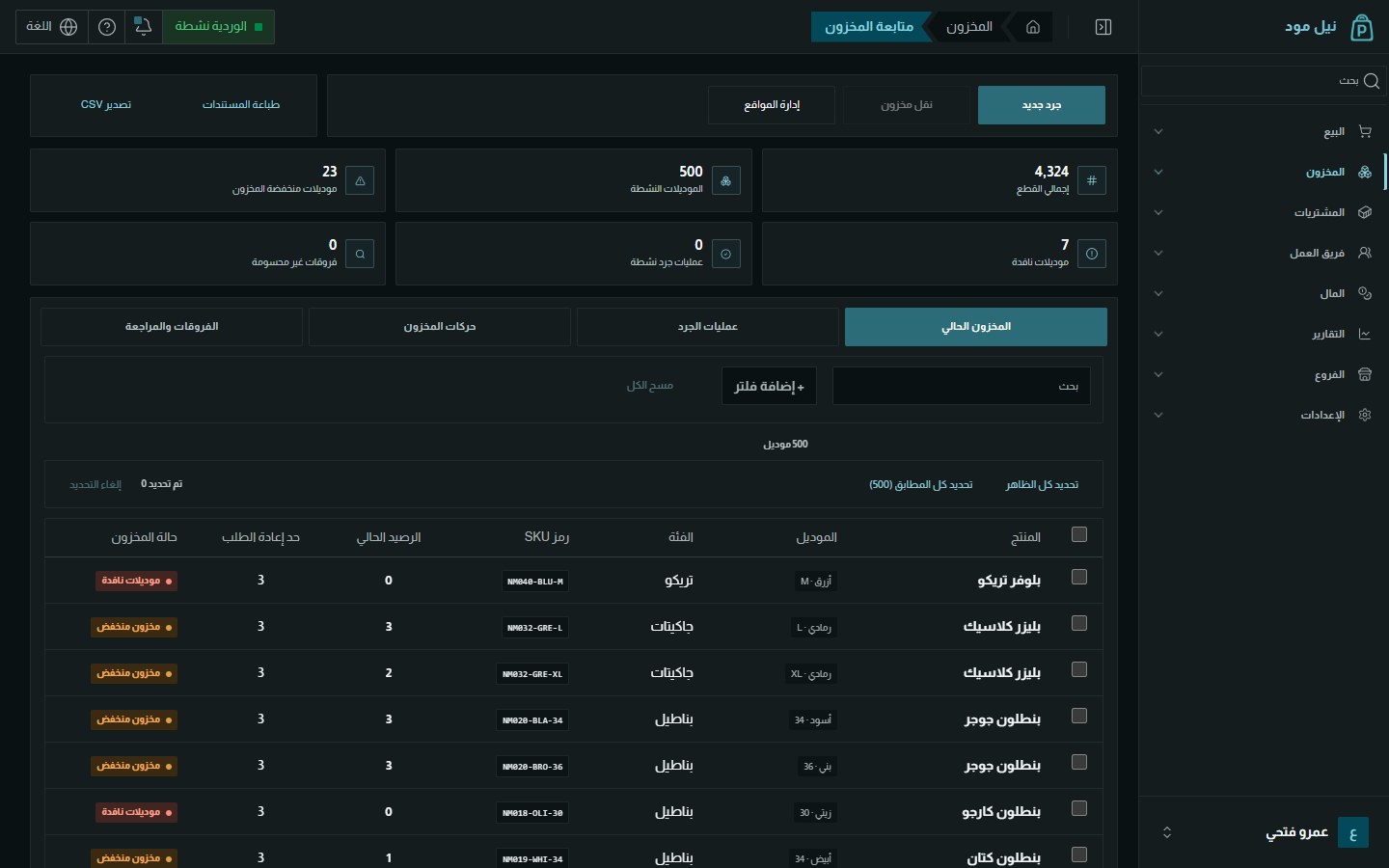1389x868 pixels.
Task: Check the بلوفر تريكو row checkbox
Action: (x=1079, y=577)
